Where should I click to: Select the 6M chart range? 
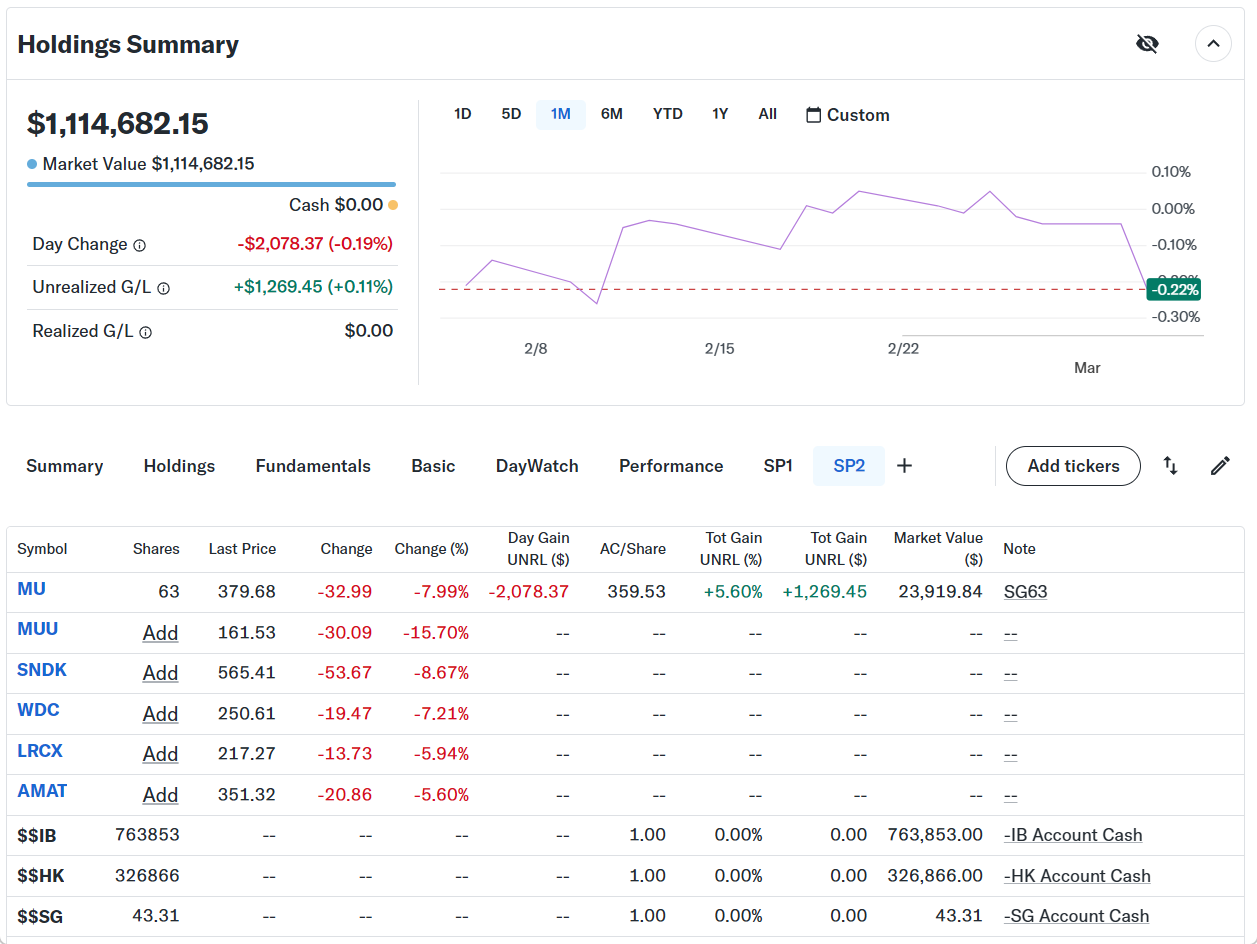611,114
